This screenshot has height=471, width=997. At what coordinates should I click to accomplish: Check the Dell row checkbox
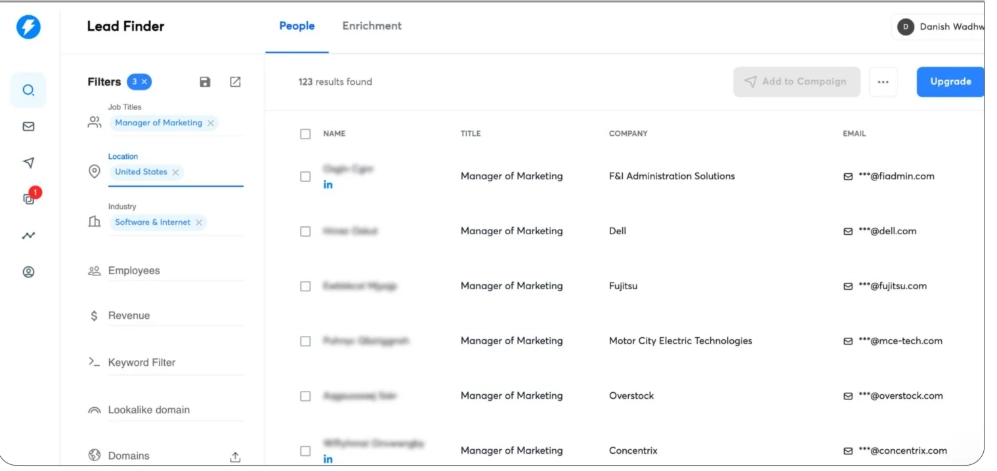[x=305, y=231]
